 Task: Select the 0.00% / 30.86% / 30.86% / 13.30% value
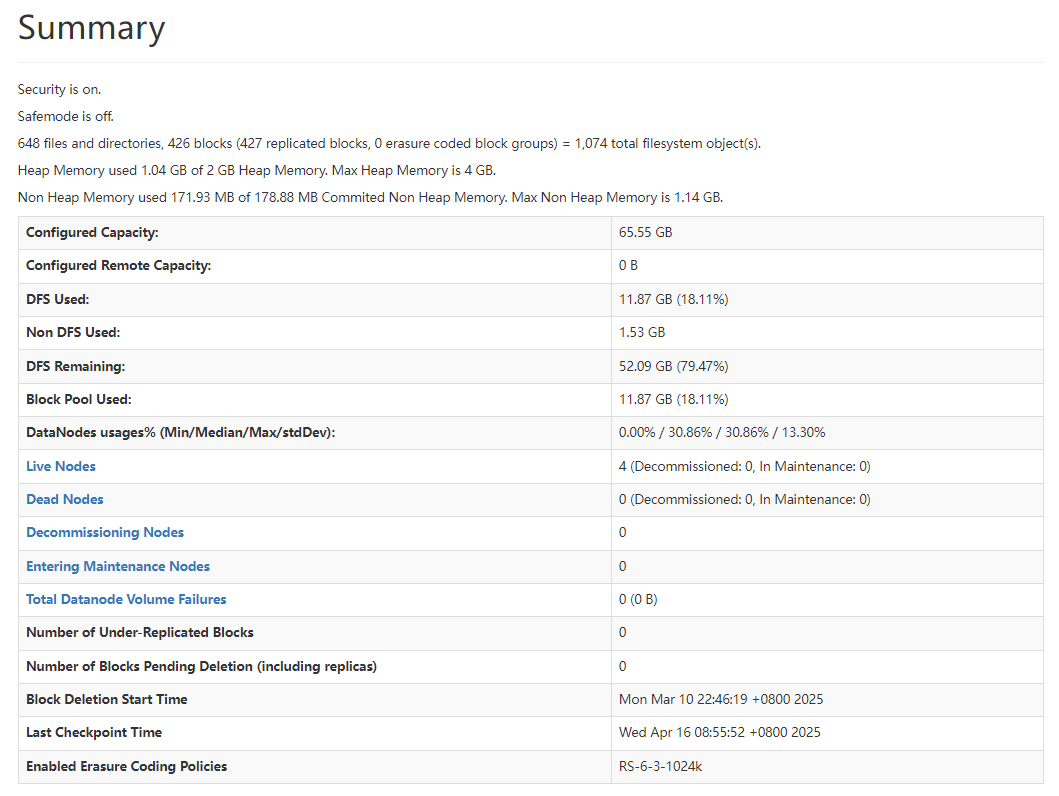coord(722,433)
